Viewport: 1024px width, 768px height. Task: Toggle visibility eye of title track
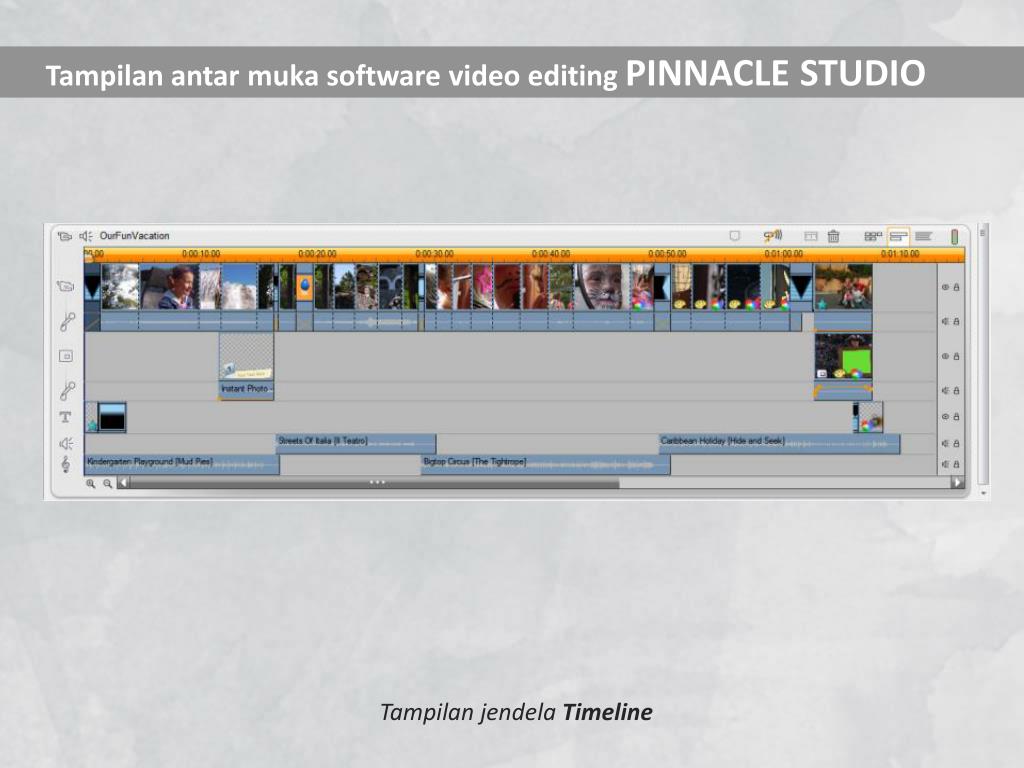pyautogui.click(x=945, y=417)
